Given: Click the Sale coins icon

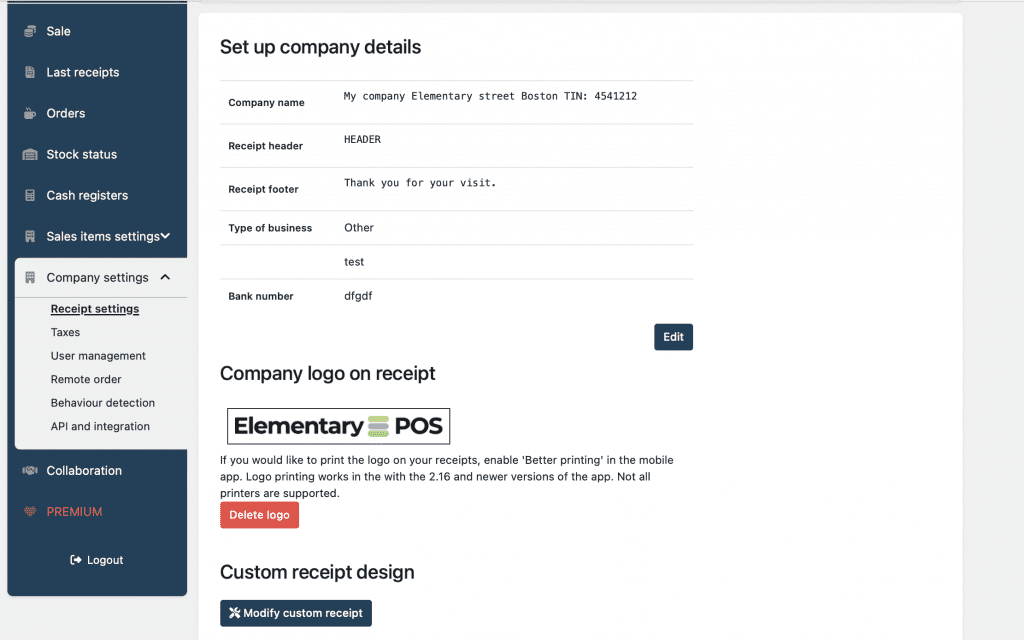Looking at the screenshot, I should pos(30,31).
